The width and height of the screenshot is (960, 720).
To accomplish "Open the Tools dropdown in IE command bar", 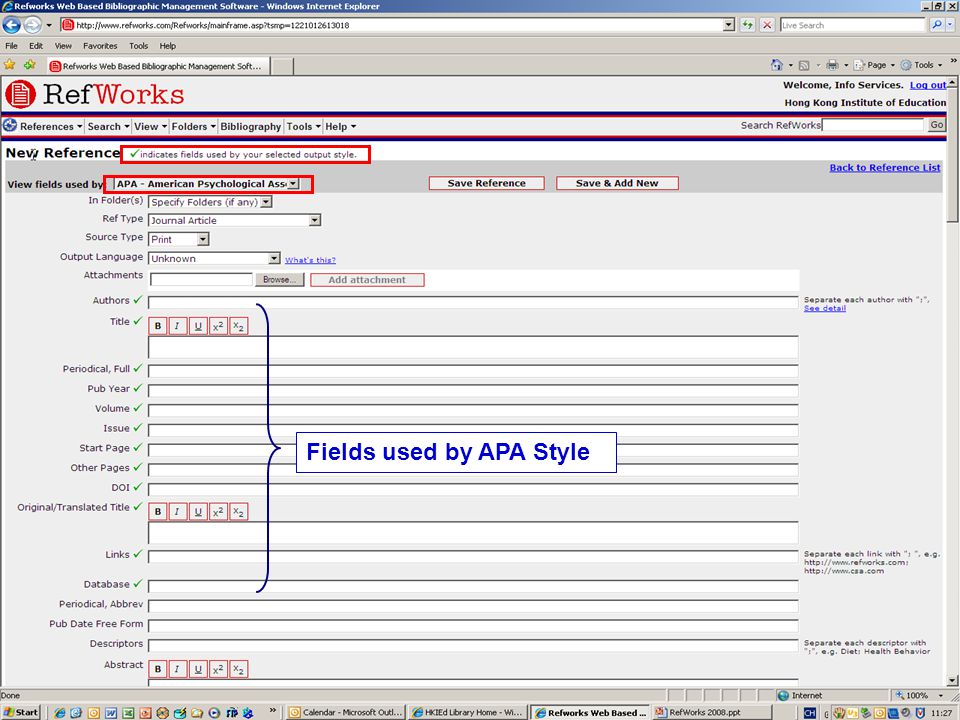I will 921,65.
